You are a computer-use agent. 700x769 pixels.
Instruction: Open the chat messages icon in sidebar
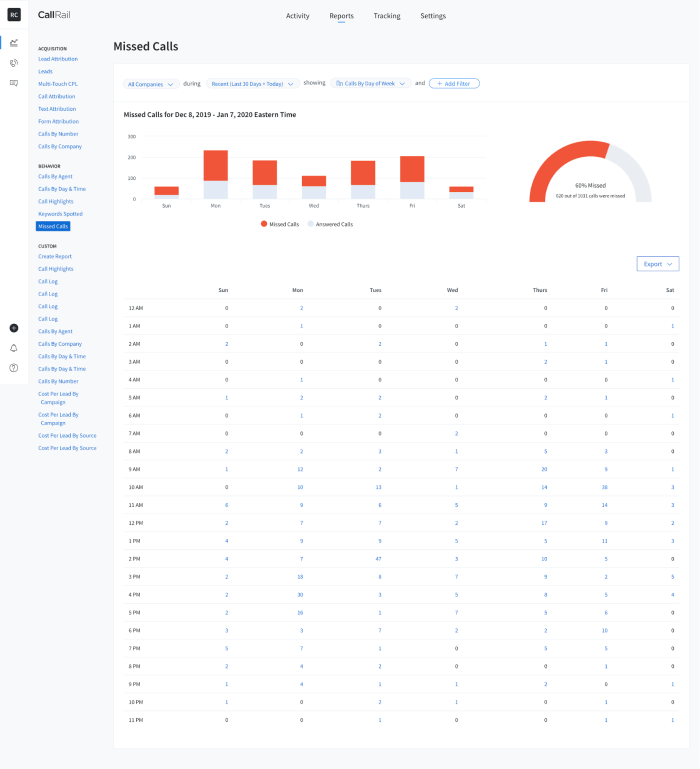point(14,83)
